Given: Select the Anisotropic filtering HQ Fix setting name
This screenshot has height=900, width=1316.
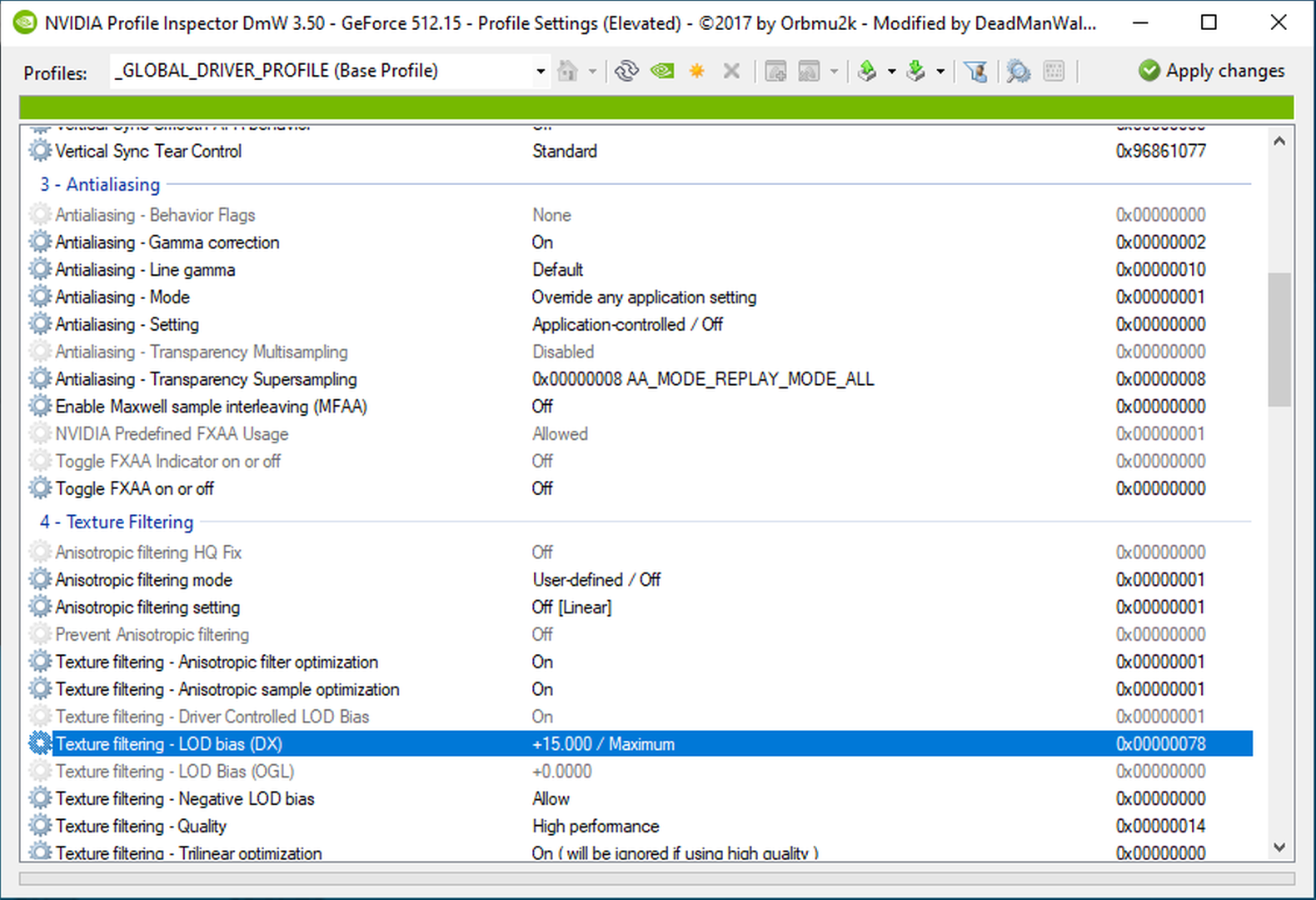Looking at the screenshot, I should [x=148, y=552].
